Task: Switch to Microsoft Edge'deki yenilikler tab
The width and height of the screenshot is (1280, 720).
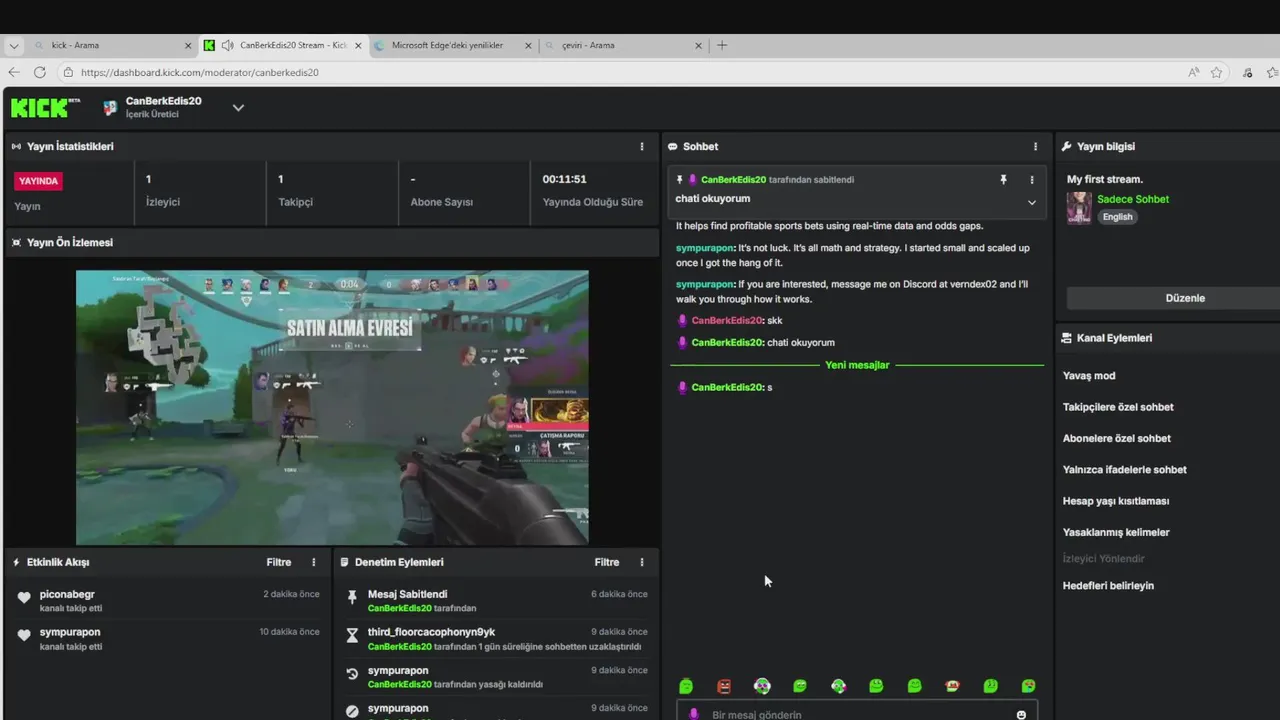Action: (x=453, y=45)
